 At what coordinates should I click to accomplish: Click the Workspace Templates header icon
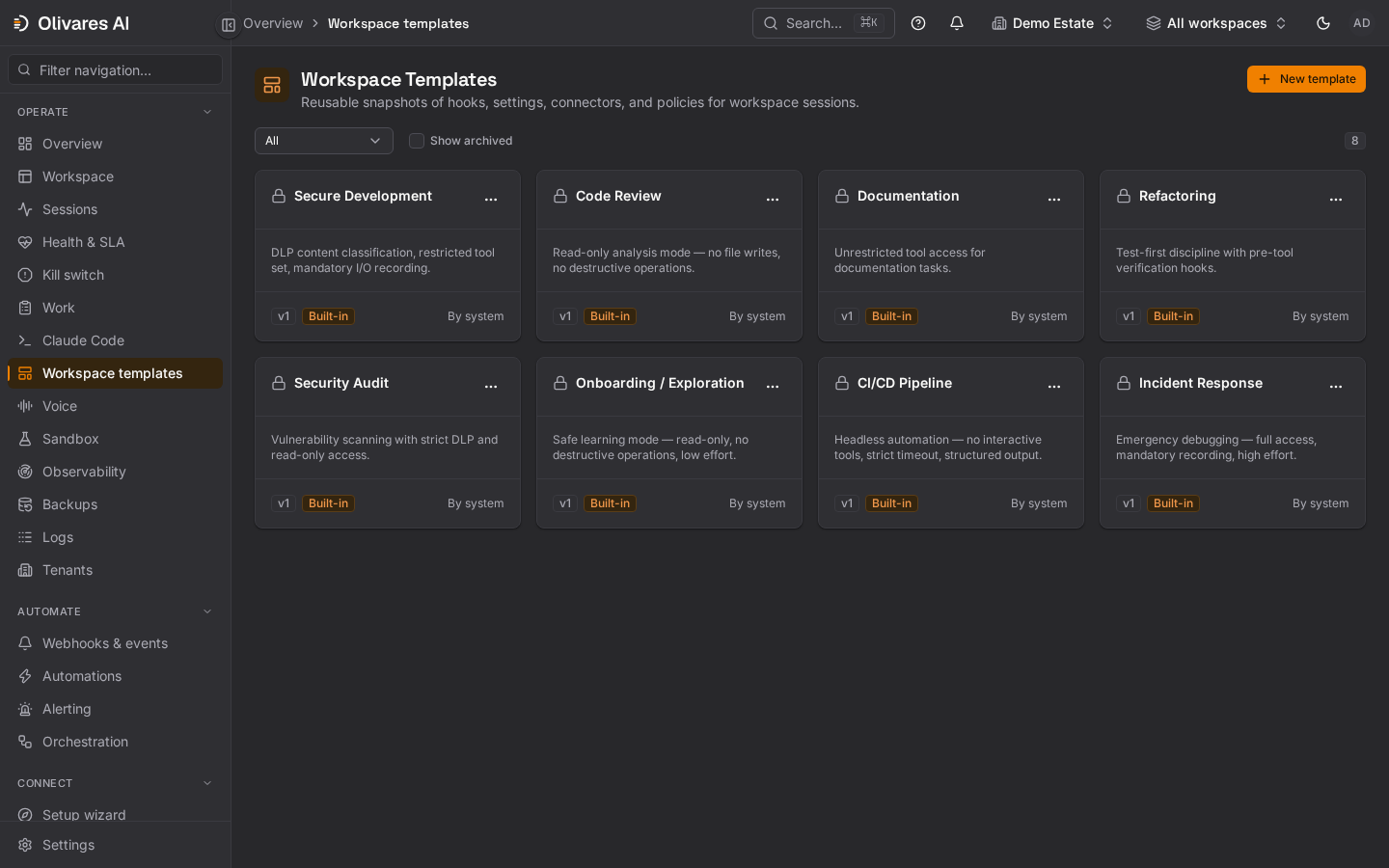(x=272, y=85)
